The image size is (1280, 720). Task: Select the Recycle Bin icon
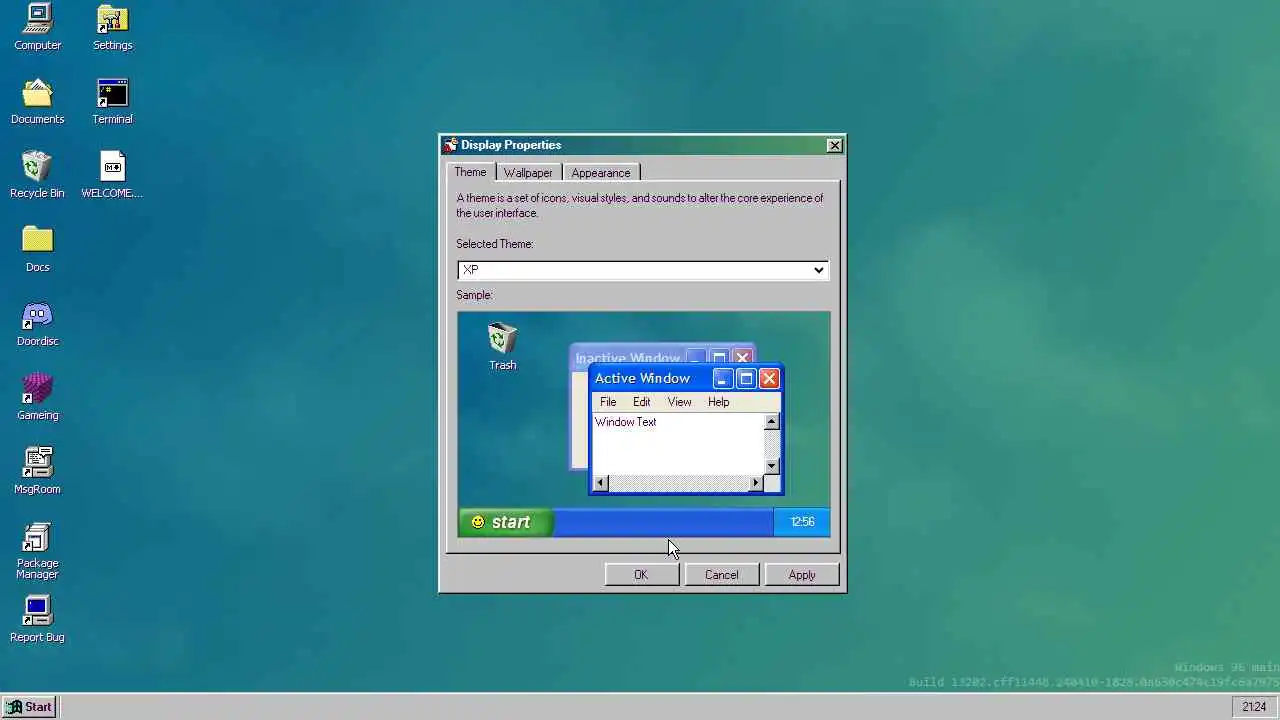click(x=37, y=175)
